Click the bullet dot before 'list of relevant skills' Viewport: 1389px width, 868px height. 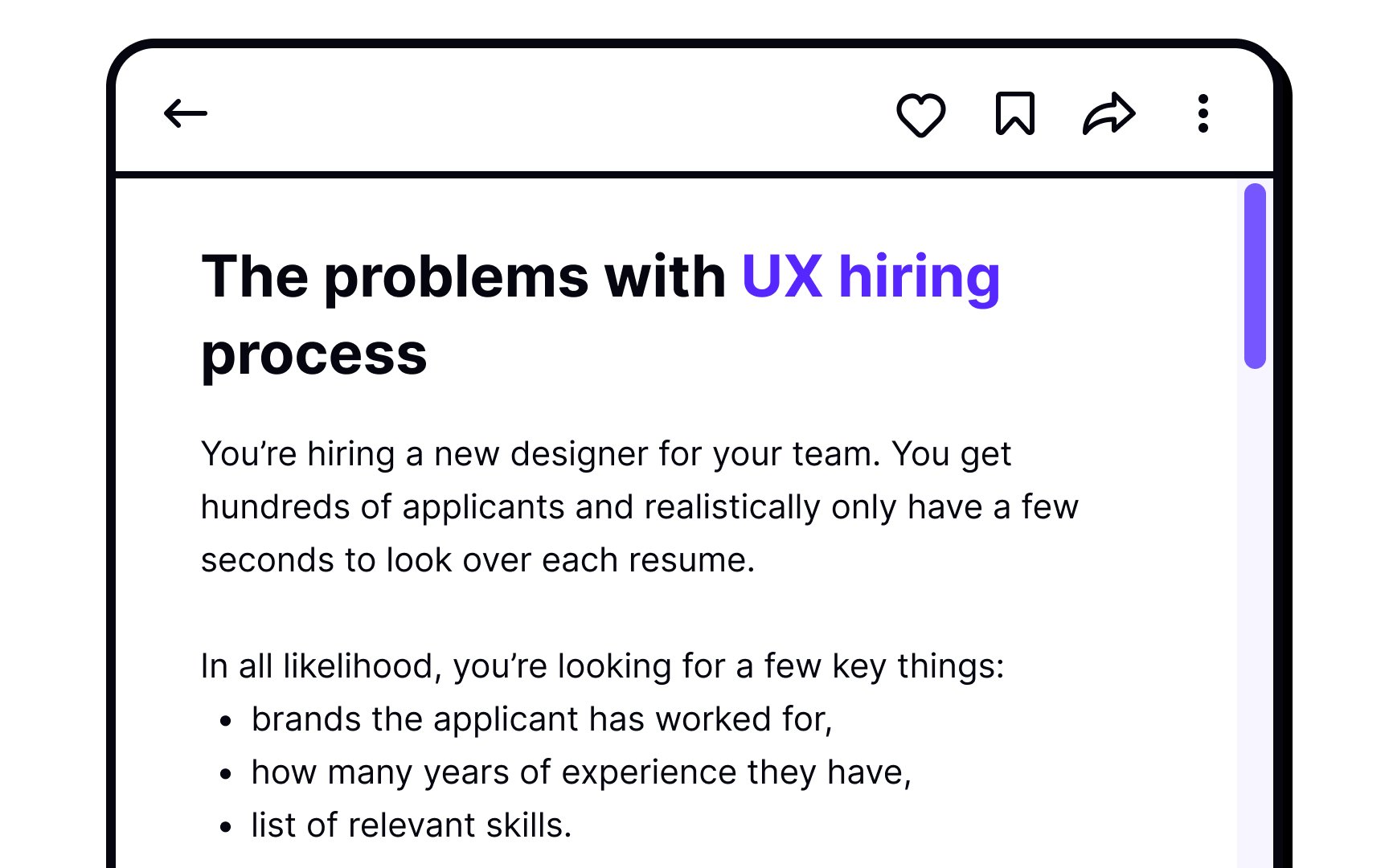pyautogui.click(x=226, y=827)
